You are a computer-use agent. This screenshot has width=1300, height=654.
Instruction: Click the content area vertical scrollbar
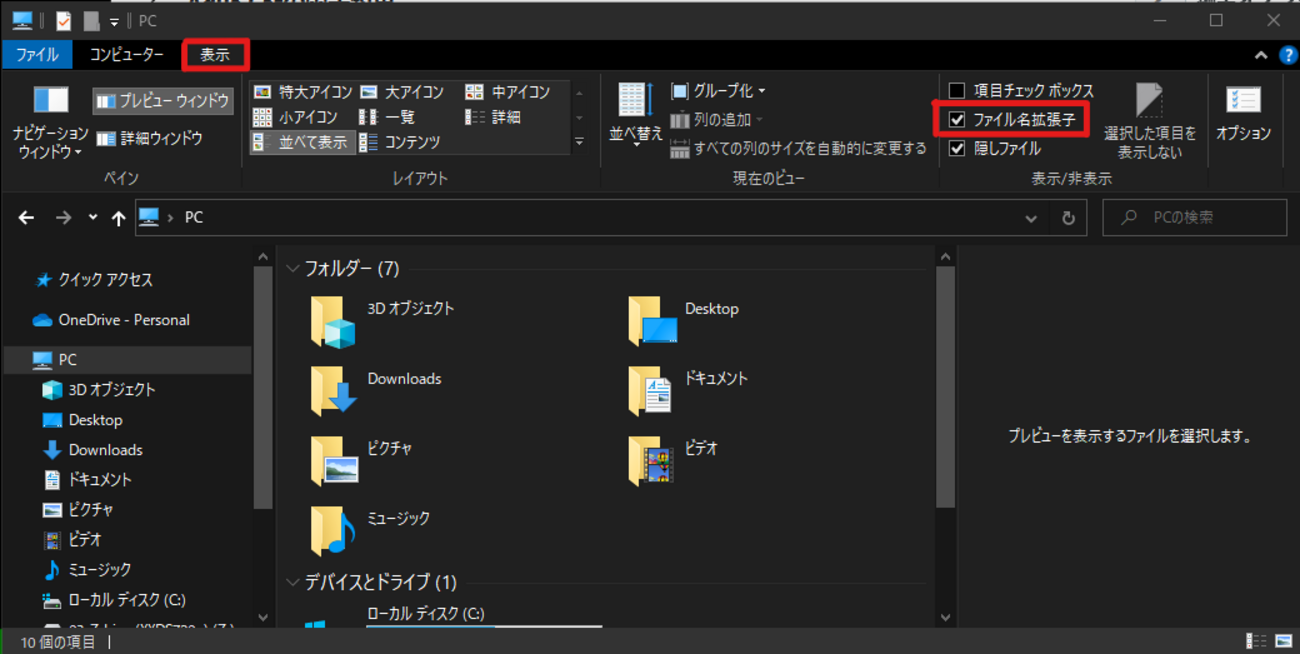point(945,388)
